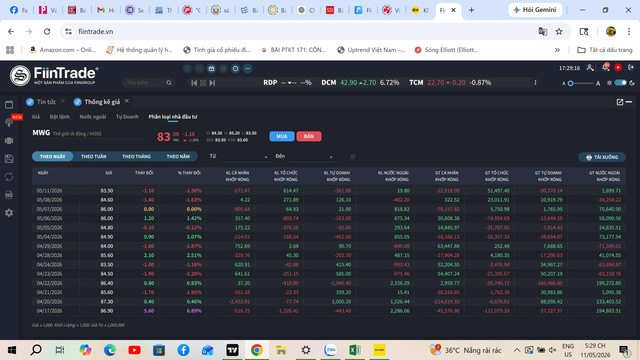Open the window layout icon in sidebar
Screen dimensions: 640x360
point(9,105)
